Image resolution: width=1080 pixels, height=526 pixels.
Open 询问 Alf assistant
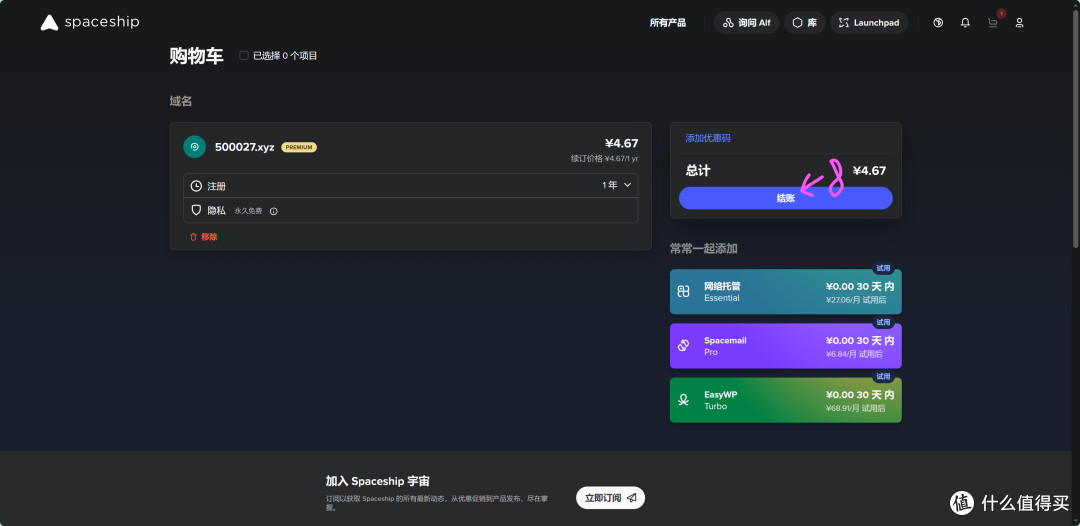tap(746, 23)
